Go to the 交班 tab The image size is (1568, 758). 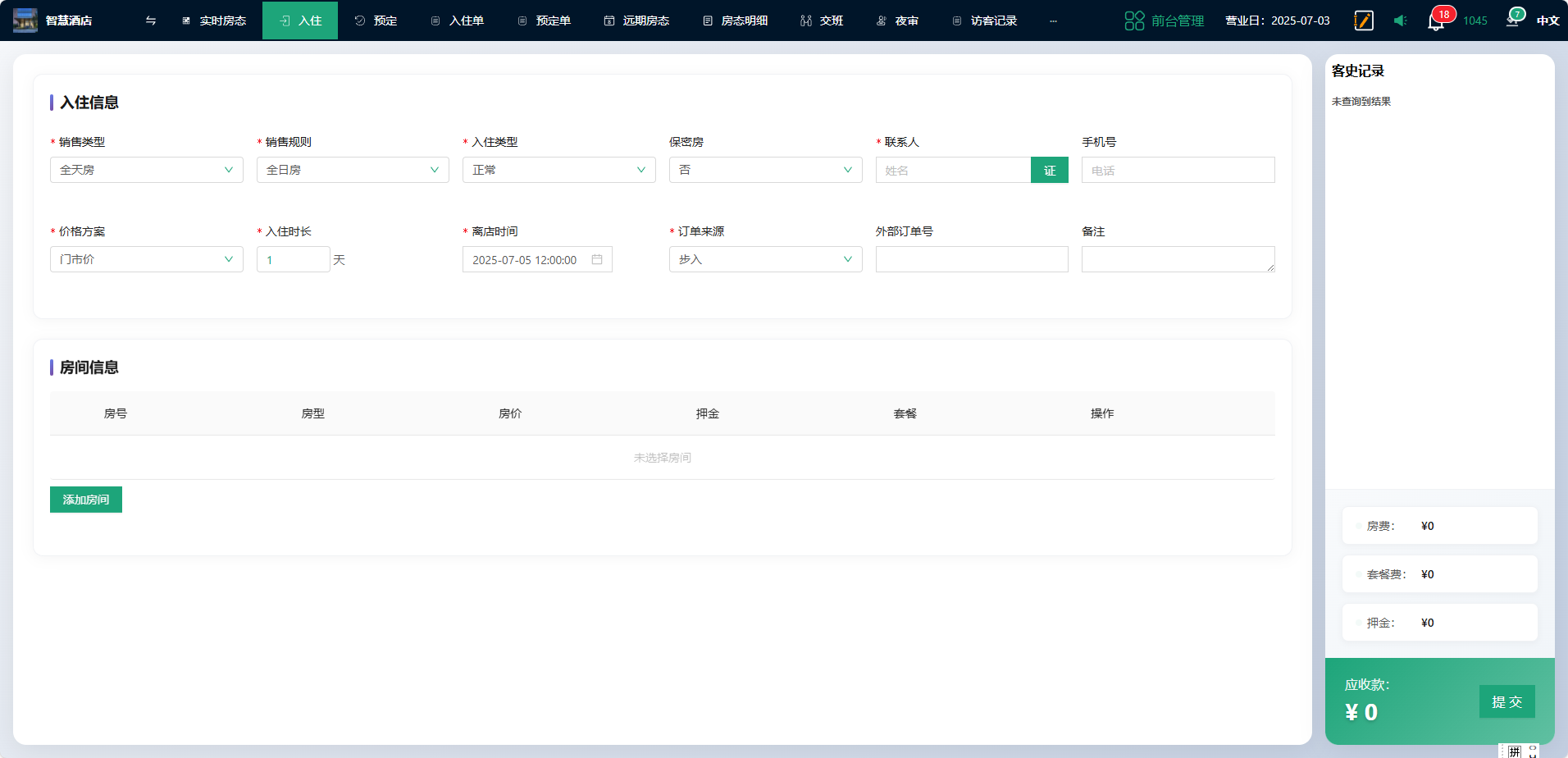tap(822, 21)
